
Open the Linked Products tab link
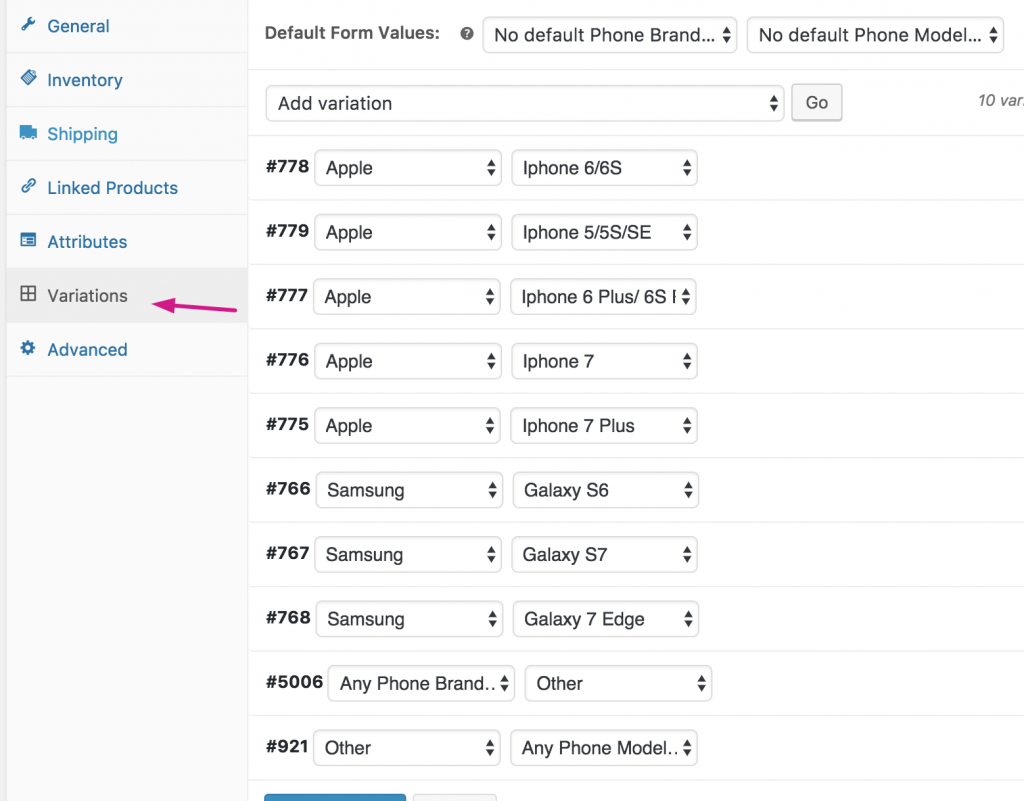(x=112, y=188)
